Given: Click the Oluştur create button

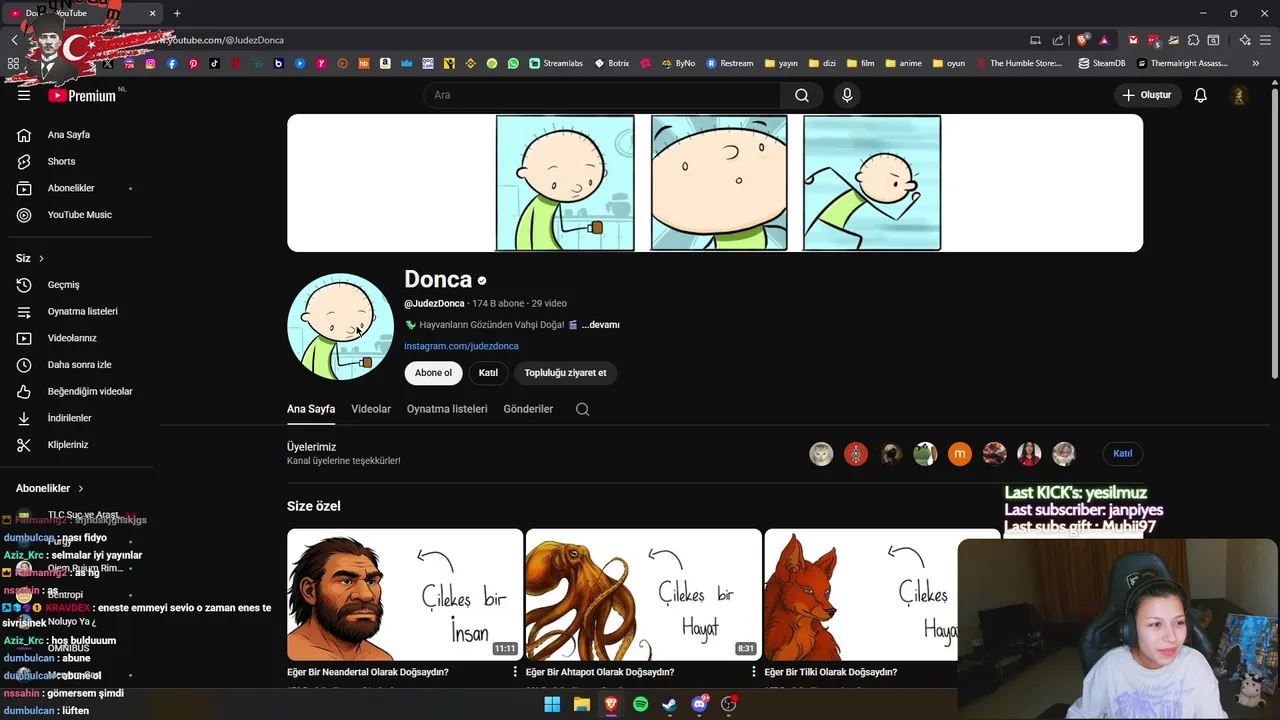Looking at the screenshot, I should pyautogui.click(x=1146, y=95).
